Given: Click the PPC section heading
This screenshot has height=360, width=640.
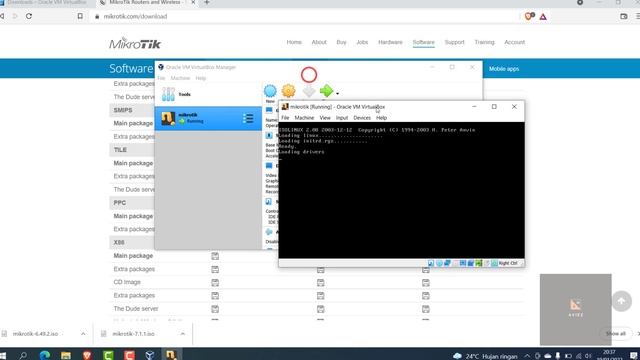Looking at the screenshot, I should (x=120, y=203).
